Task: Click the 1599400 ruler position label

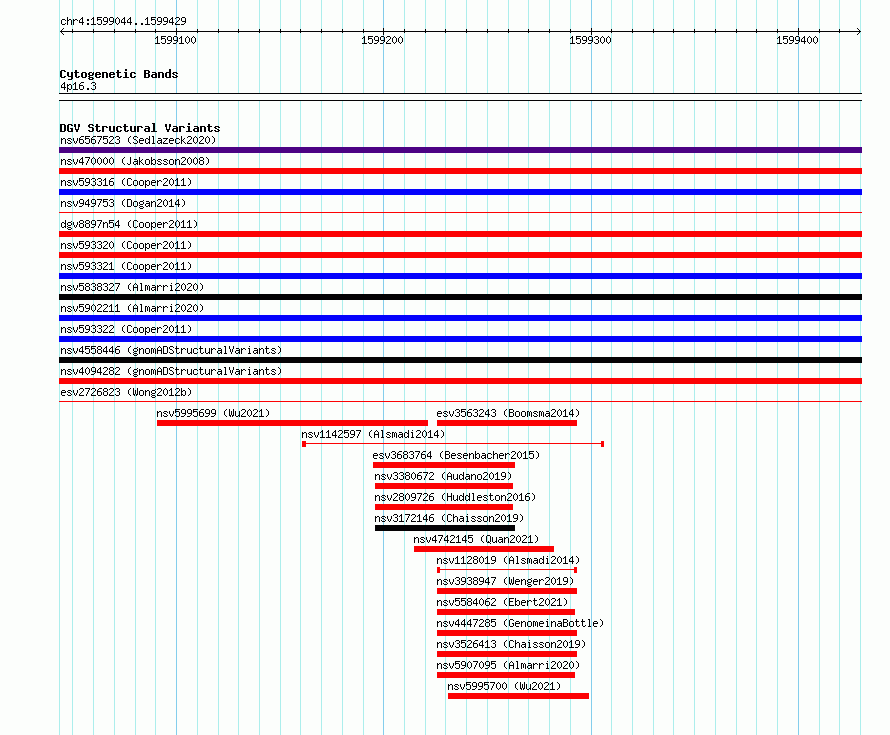Action: 797,40
